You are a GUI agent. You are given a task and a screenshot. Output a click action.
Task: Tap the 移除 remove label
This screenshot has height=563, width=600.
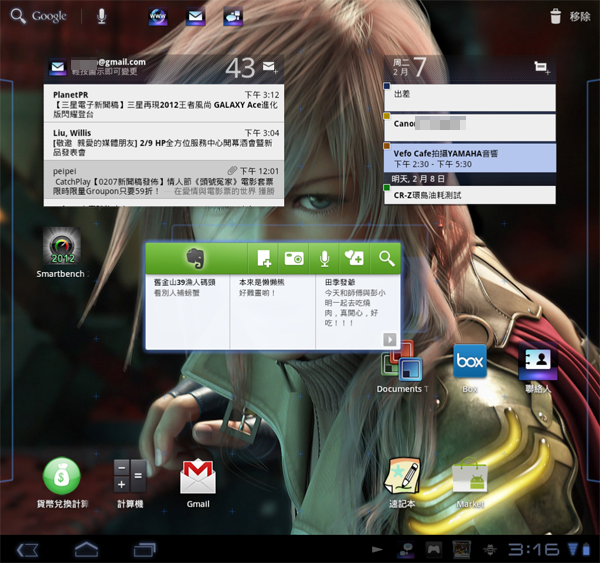tap(580, 16)
